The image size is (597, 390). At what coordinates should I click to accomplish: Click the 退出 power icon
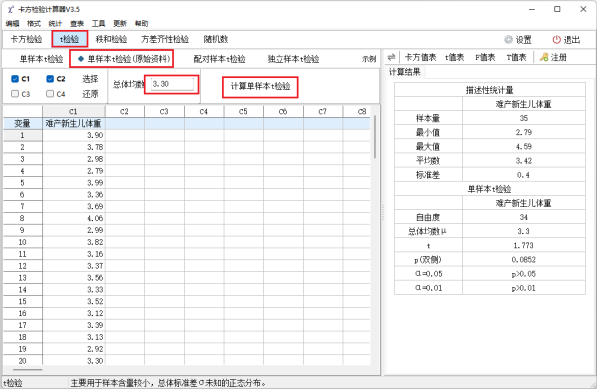point(557,40)
